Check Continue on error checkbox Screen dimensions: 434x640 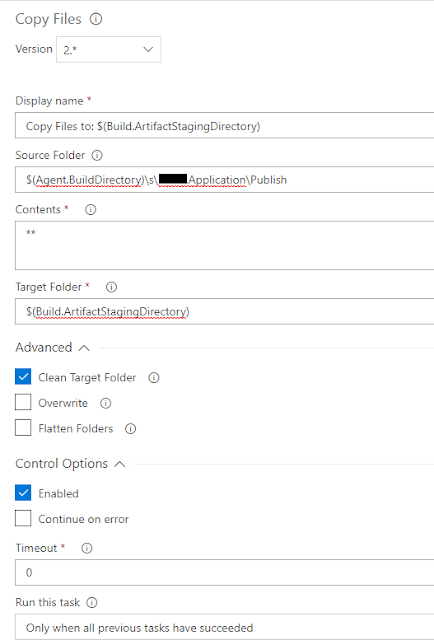(x=23, y=518)
